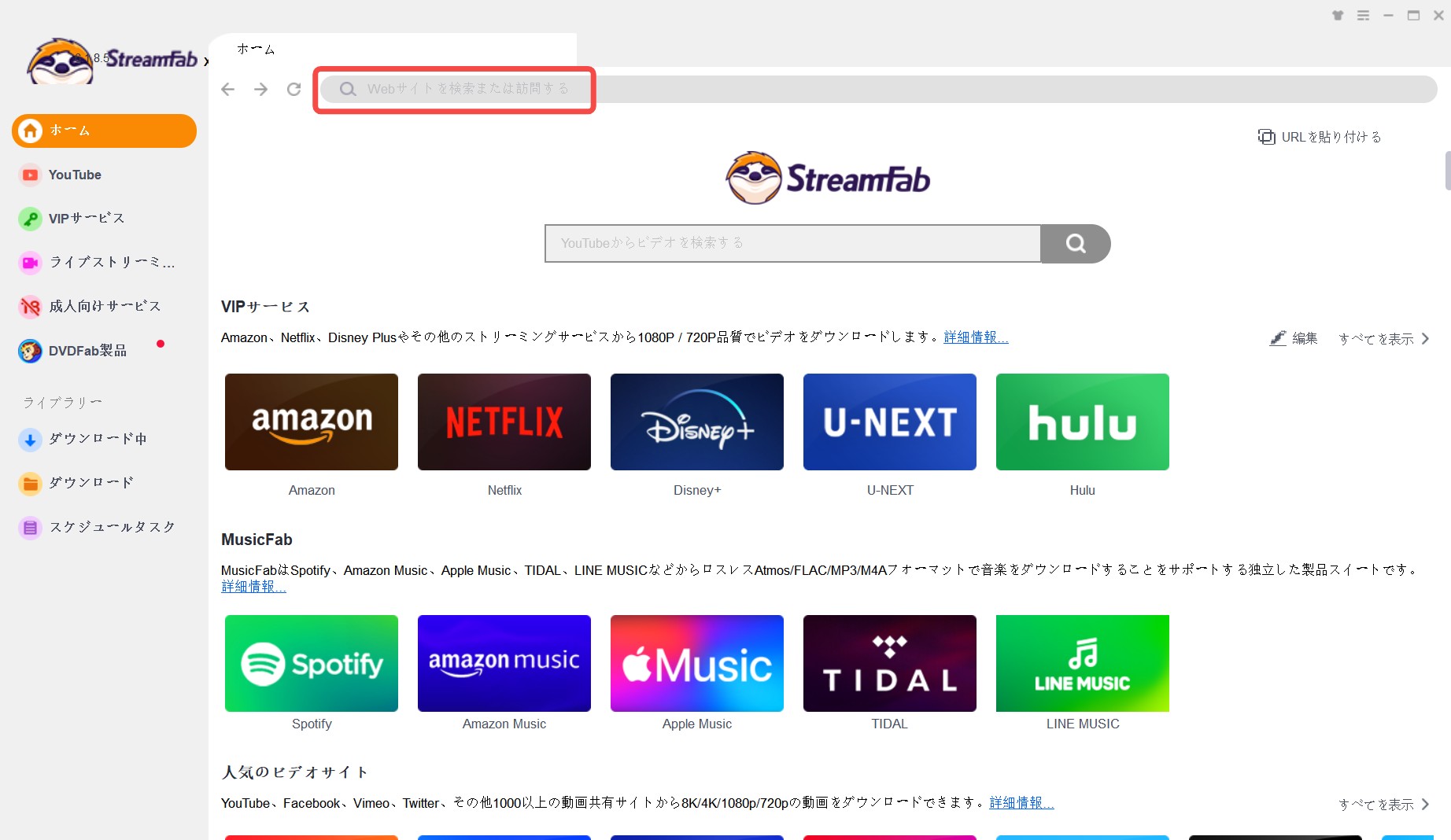Viewport: 1451px width, 840px height.
Task: Open the LINE MUSIC tile
Action: [x=1083, y=663]
